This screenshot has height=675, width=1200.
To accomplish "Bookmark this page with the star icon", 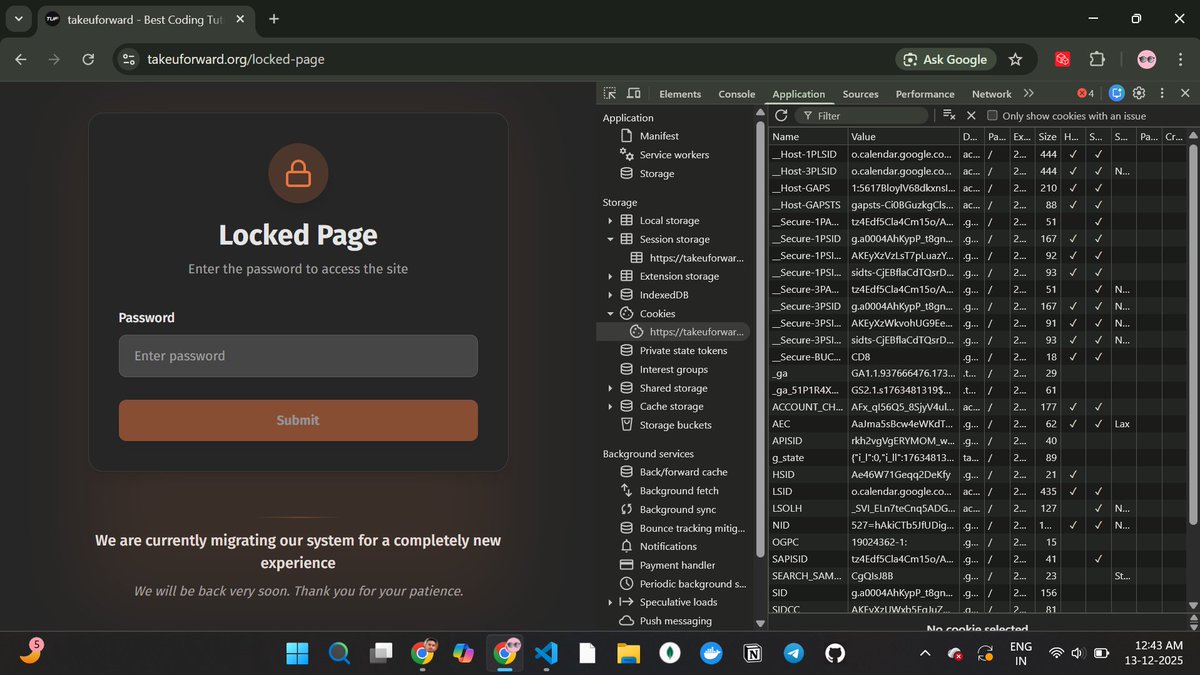I will [1016, 59].
